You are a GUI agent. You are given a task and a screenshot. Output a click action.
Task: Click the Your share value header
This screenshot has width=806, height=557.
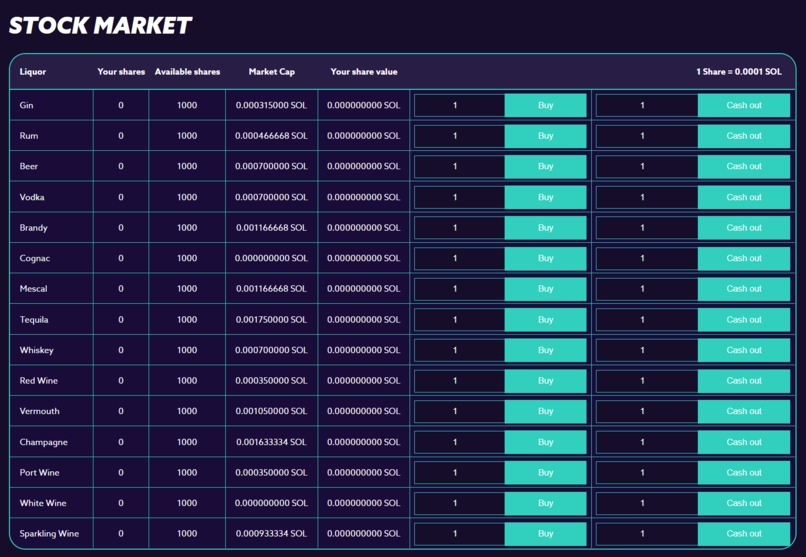click(x=364, y=72)
